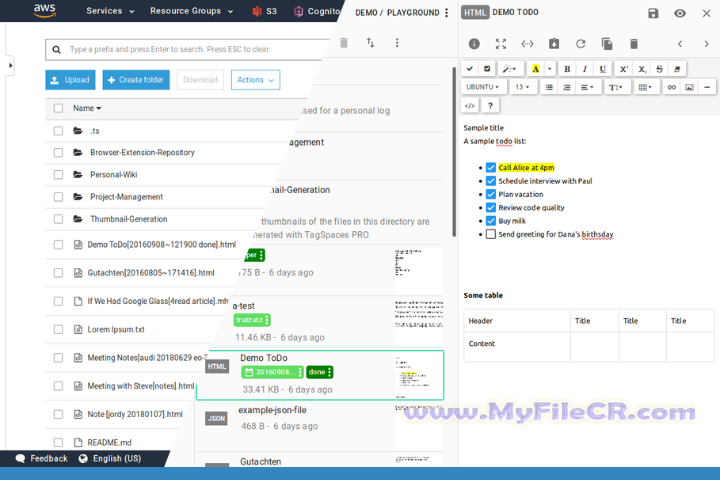The image size is (720, 480).
Task: Open the AWS Services menu
Action: (x=110, y=11)
